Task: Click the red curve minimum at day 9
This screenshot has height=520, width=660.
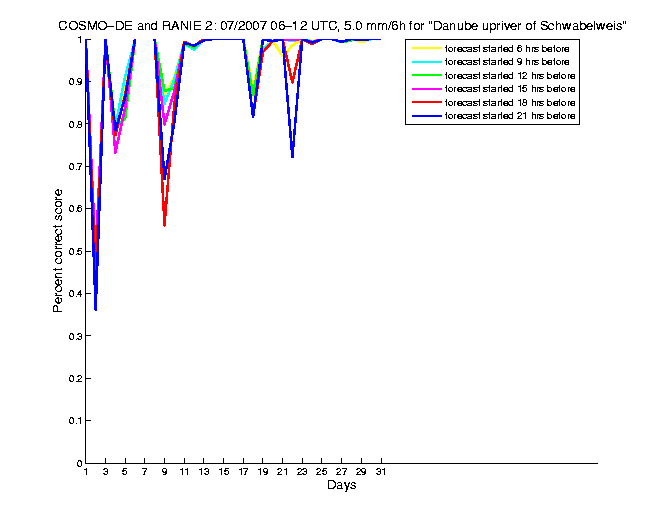Action: point(164,224)
